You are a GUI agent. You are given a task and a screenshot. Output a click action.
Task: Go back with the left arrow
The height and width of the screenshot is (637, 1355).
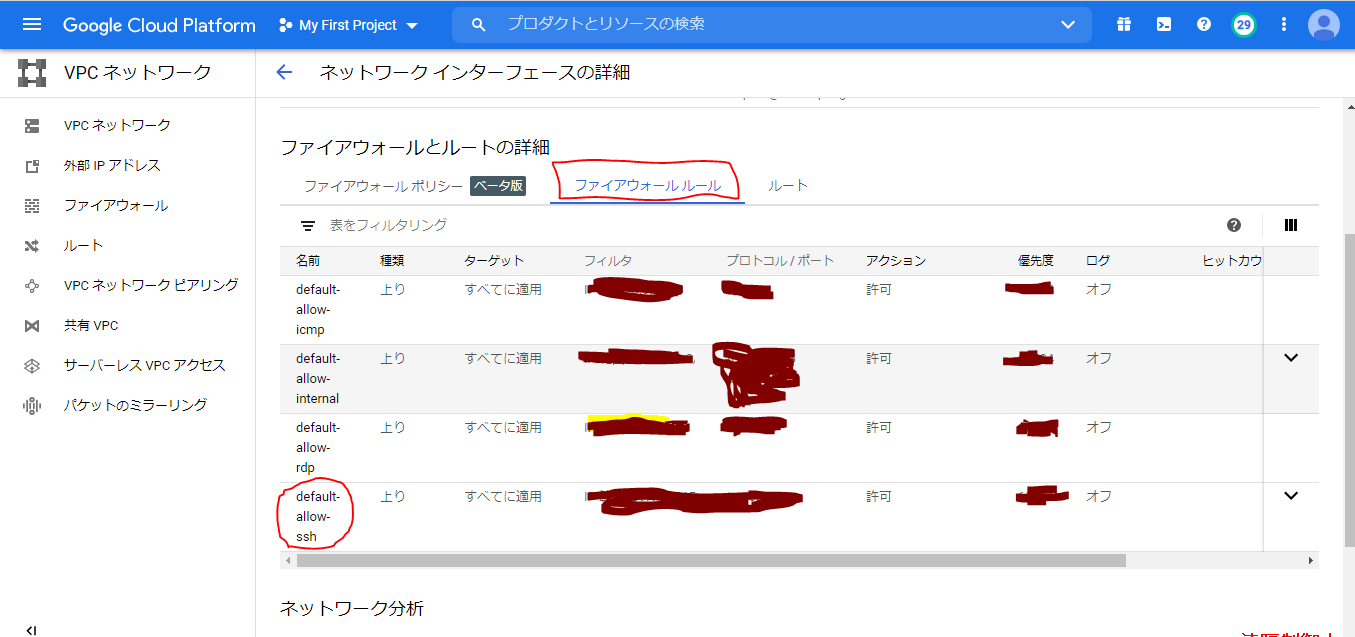click(284, 72)
